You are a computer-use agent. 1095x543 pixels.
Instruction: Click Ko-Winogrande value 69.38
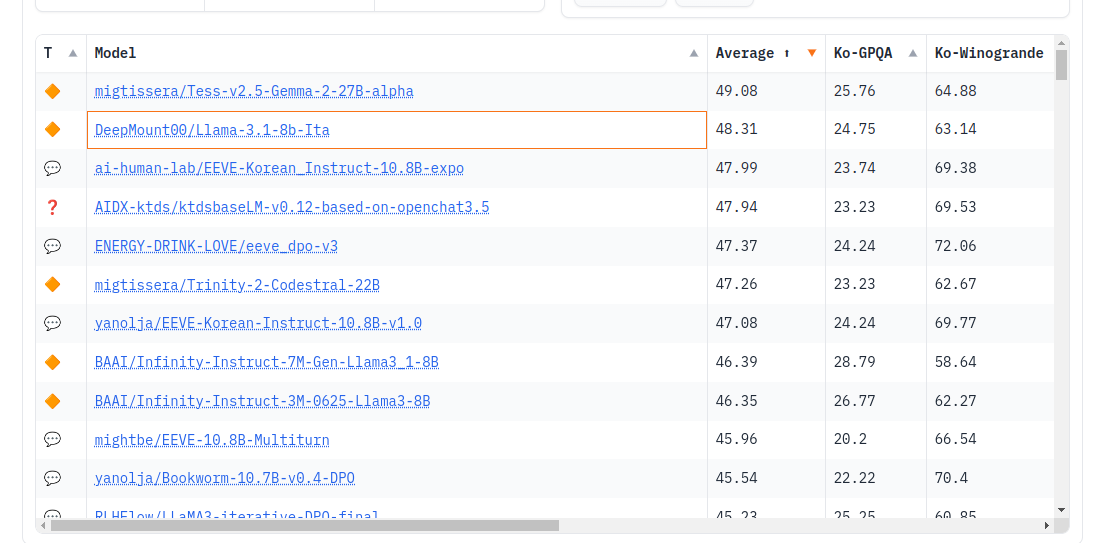pos(955,168)
